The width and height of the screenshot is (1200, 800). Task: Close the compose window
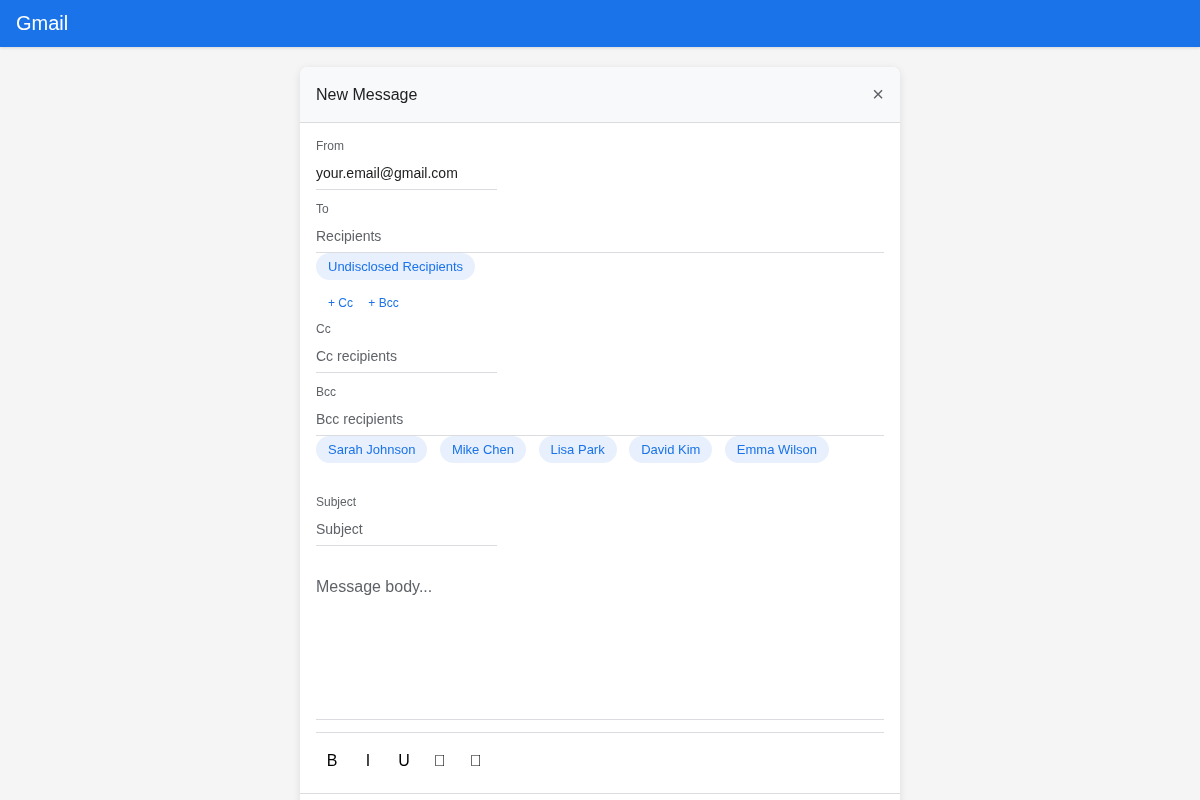click(x=878, y=94)
